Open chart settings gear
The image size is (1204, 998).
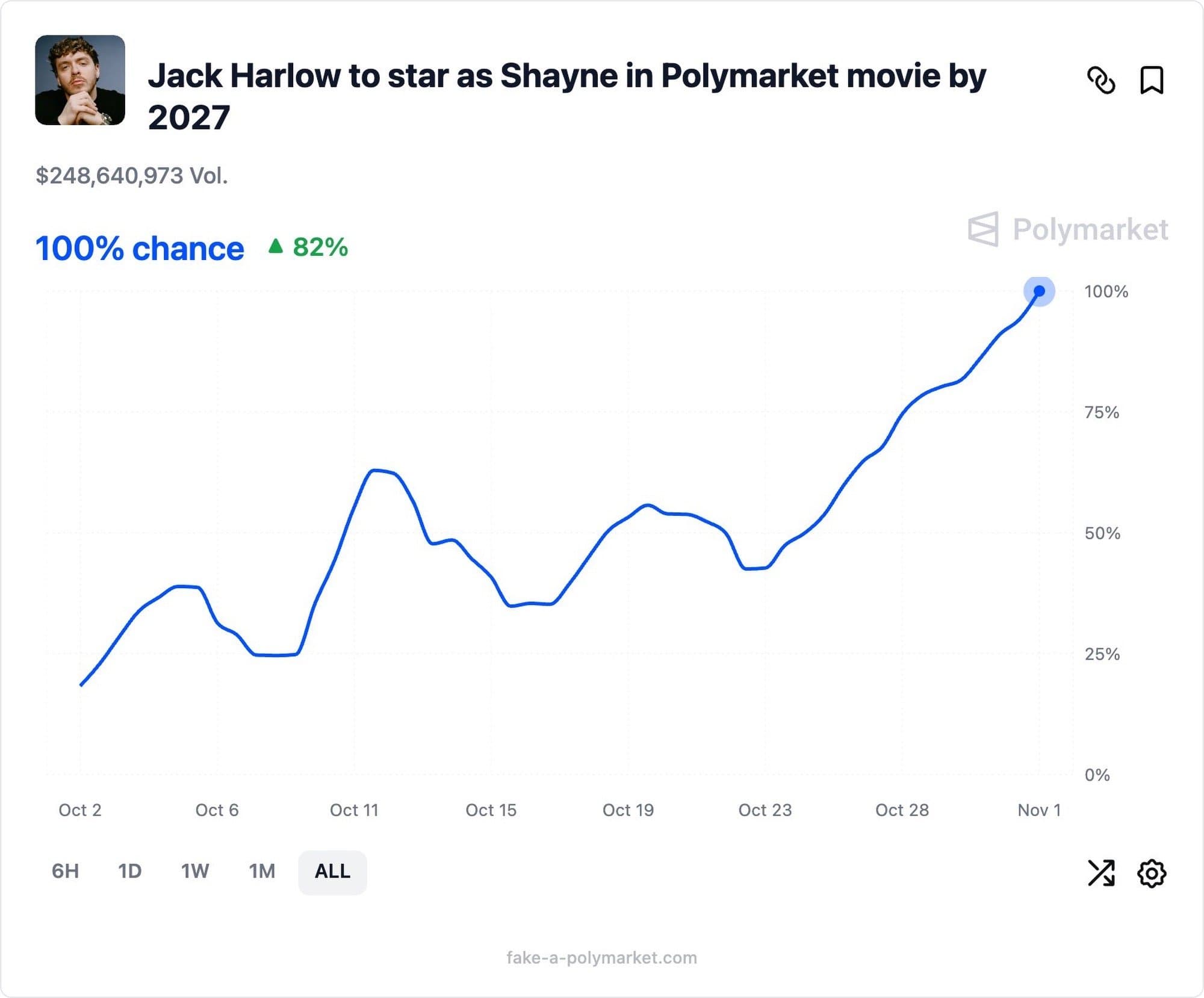[x=1152, y=873]
